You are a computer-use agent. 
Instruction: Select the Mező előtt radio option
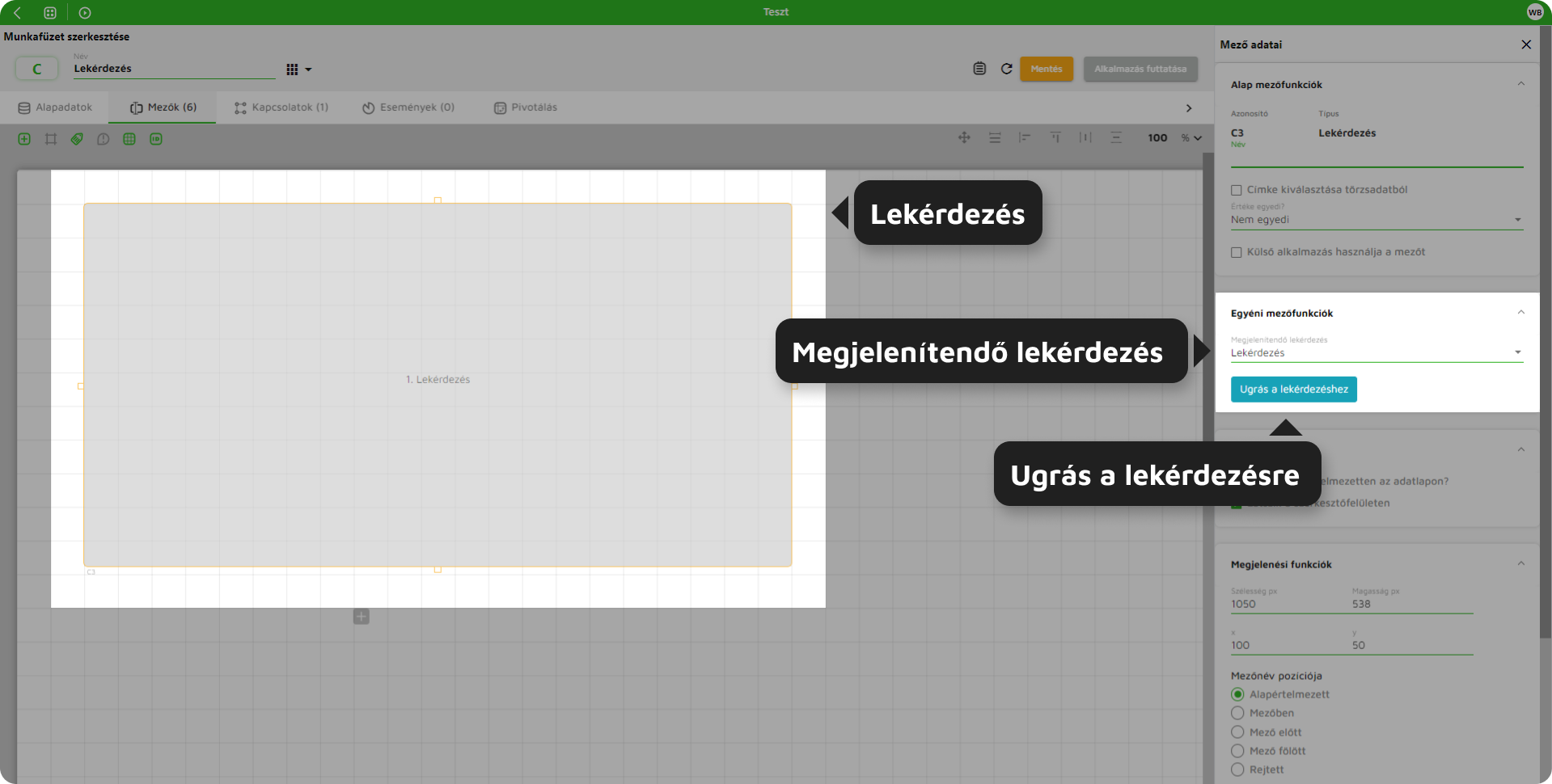pos(1237,732)
